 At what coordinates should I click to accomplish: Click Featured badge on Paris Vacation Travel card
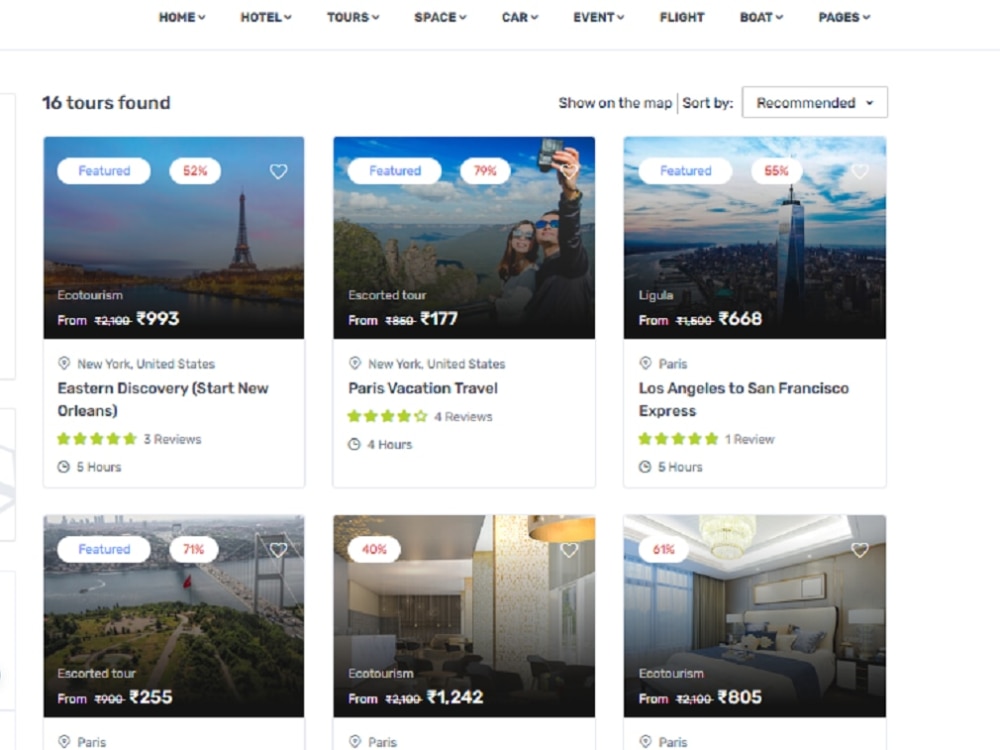point(395,171)
